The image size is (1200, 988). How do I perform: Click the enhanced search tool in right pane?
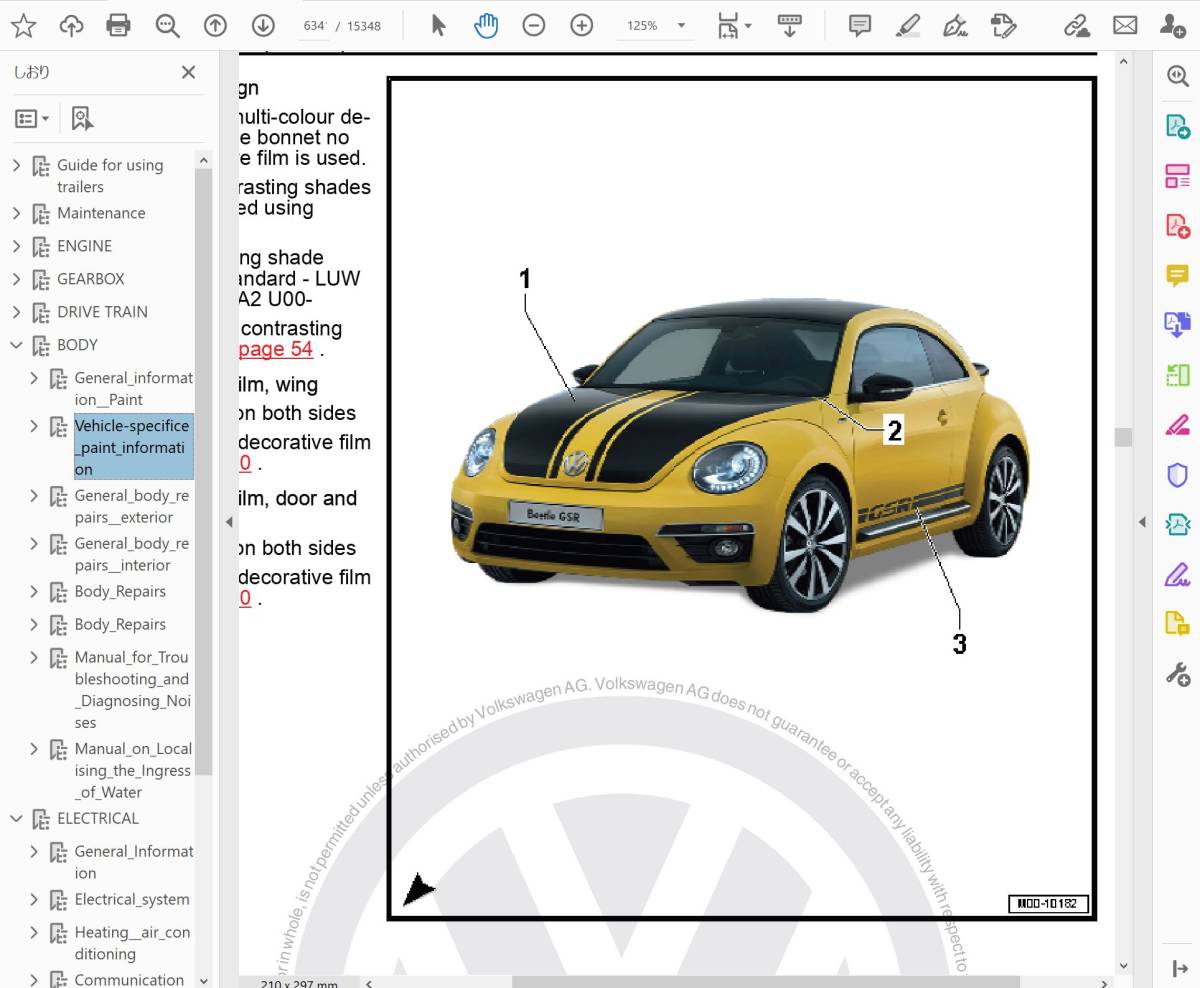click(1177, 75)
